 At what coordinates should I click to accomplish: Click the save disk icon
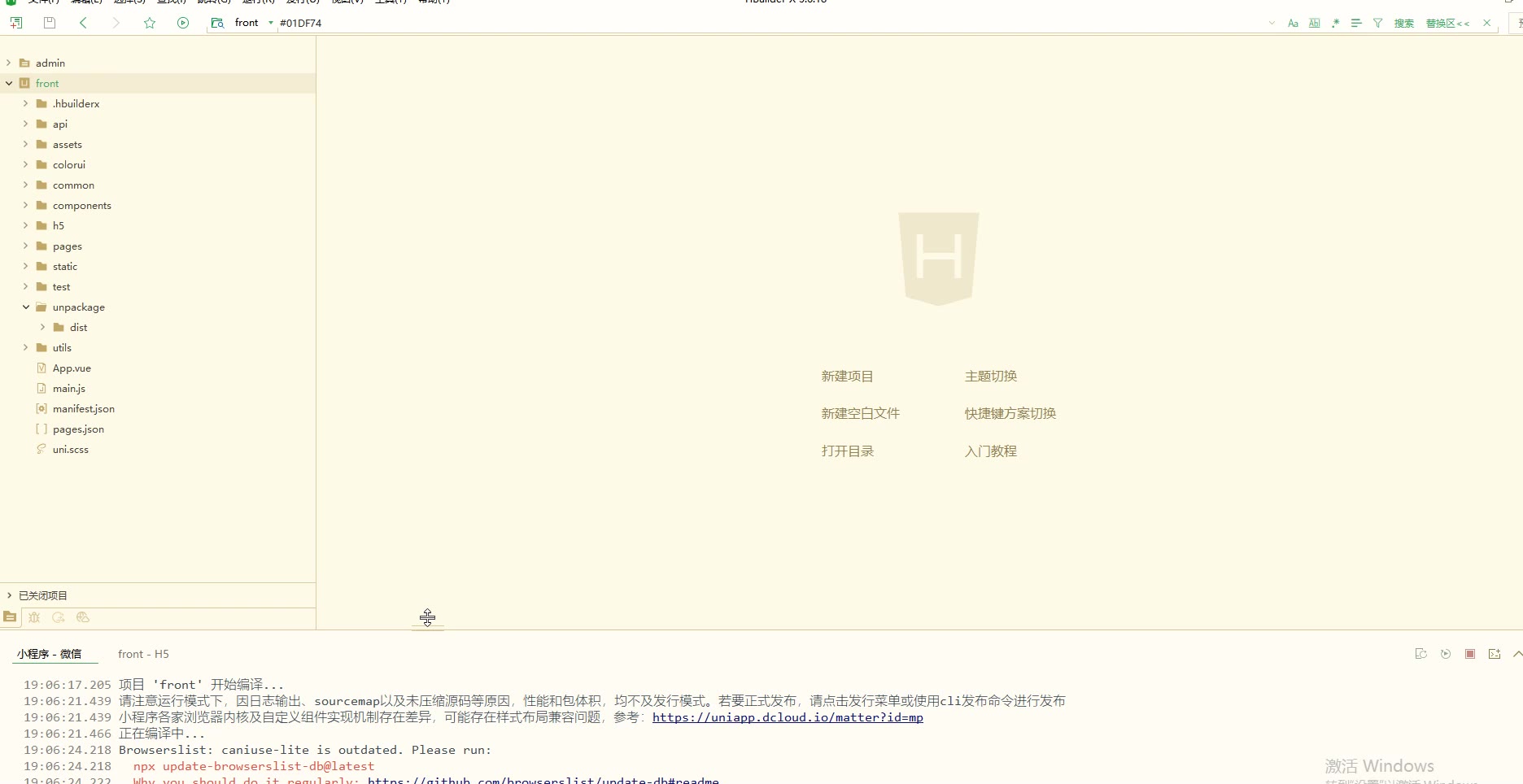coord(50,23)
